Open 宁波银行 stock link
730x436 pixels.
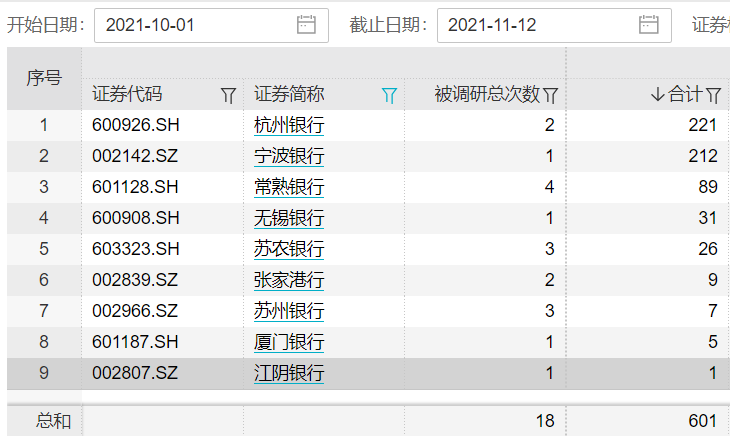point(289,156)
